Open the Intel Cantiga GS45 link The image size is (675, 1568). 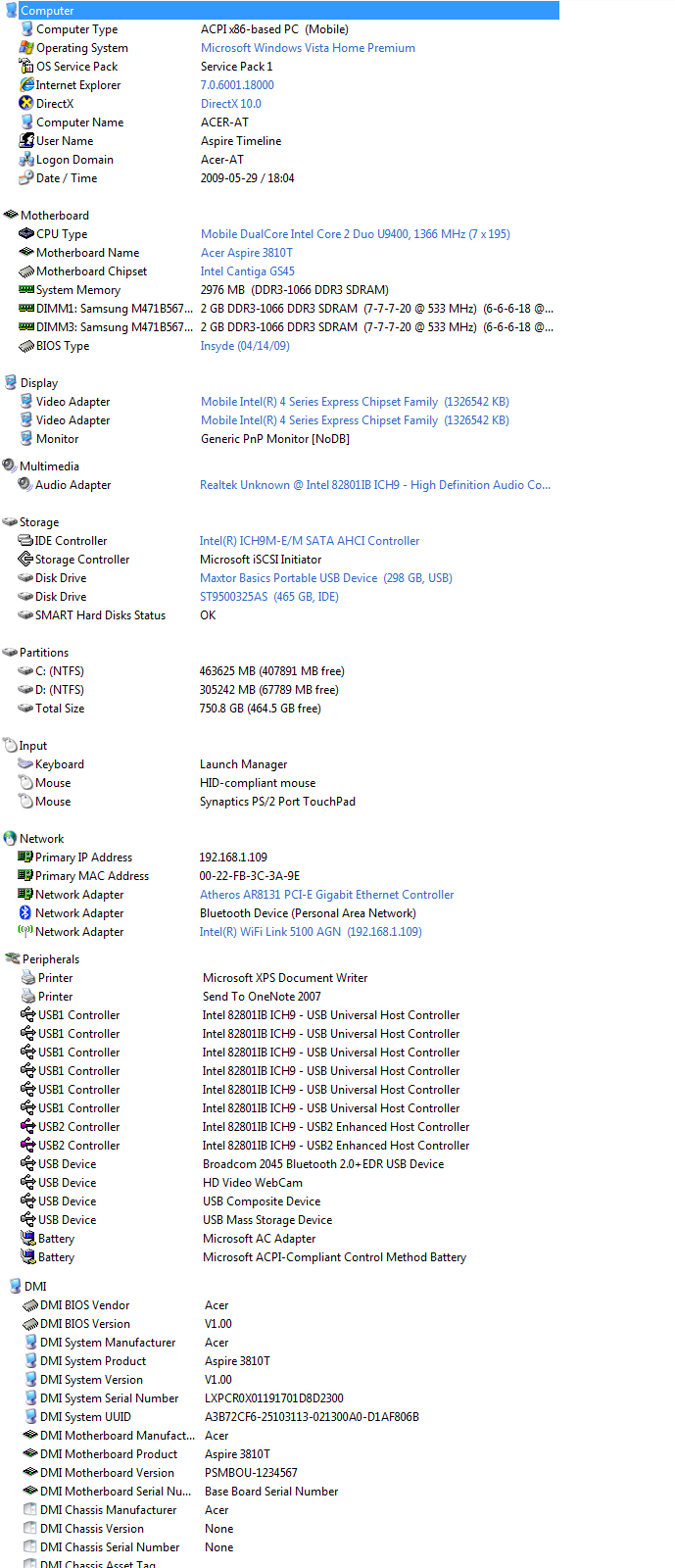click(248, 271)
